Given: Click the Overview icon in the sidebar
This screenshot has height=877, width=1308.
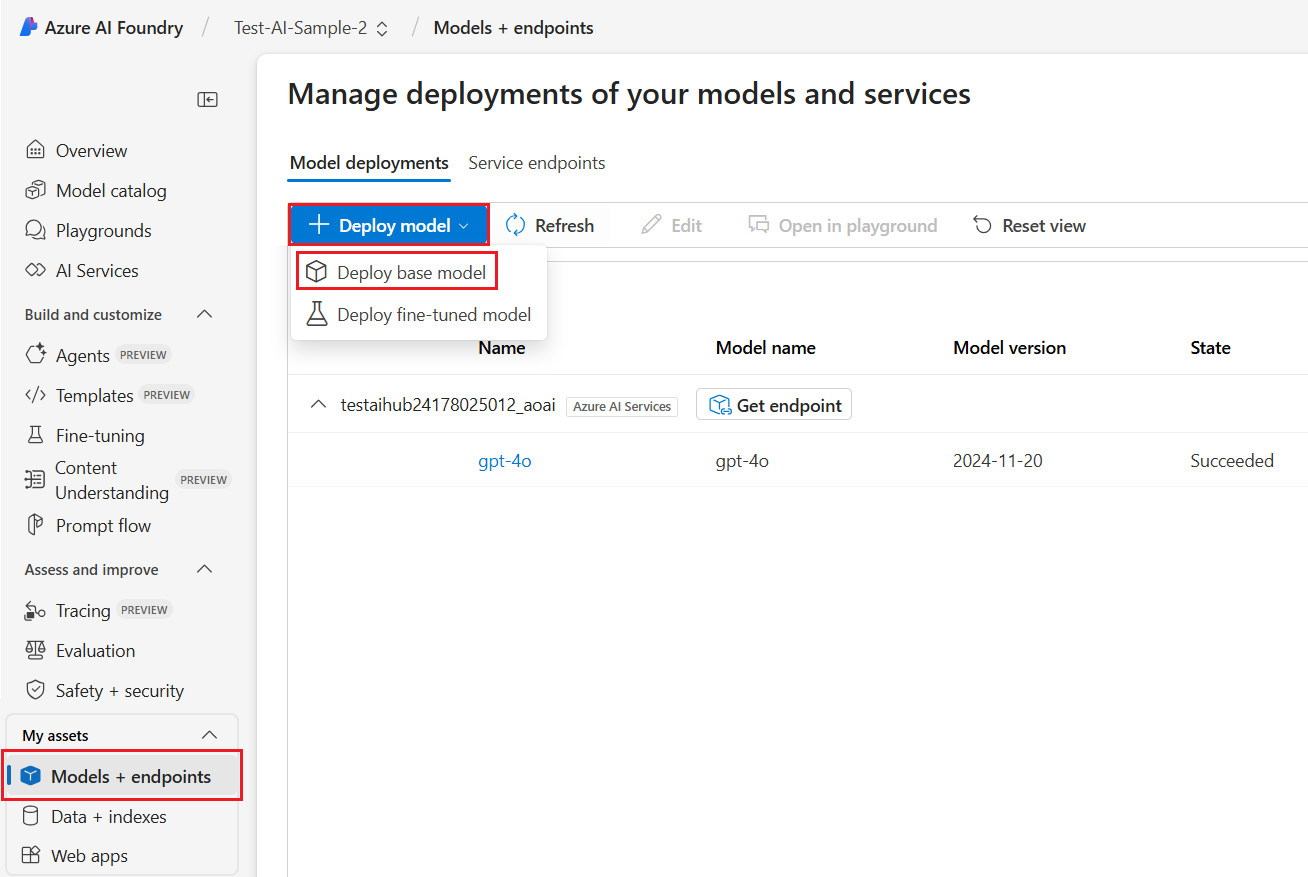Looking at the screenshot, I should click(35, 151).
